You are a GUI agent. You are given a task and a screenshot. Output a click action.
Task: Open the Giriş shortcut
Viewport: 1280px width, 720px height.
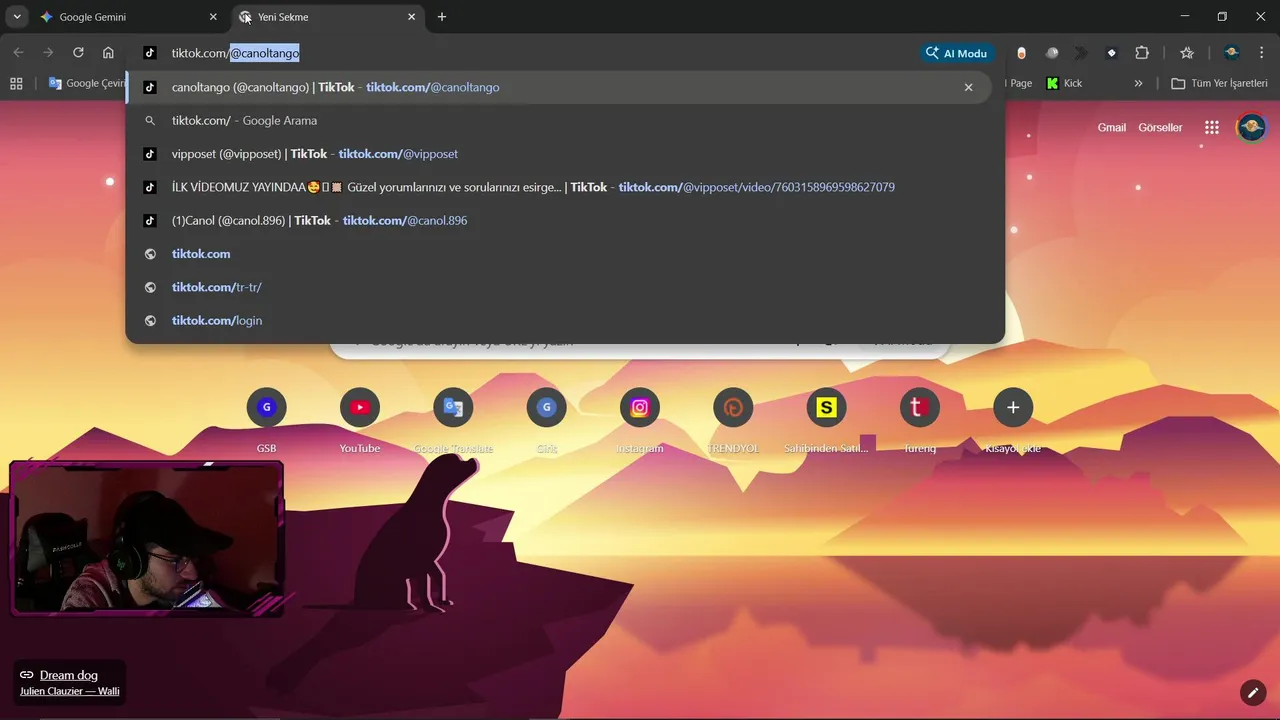[x=546, y=420]
